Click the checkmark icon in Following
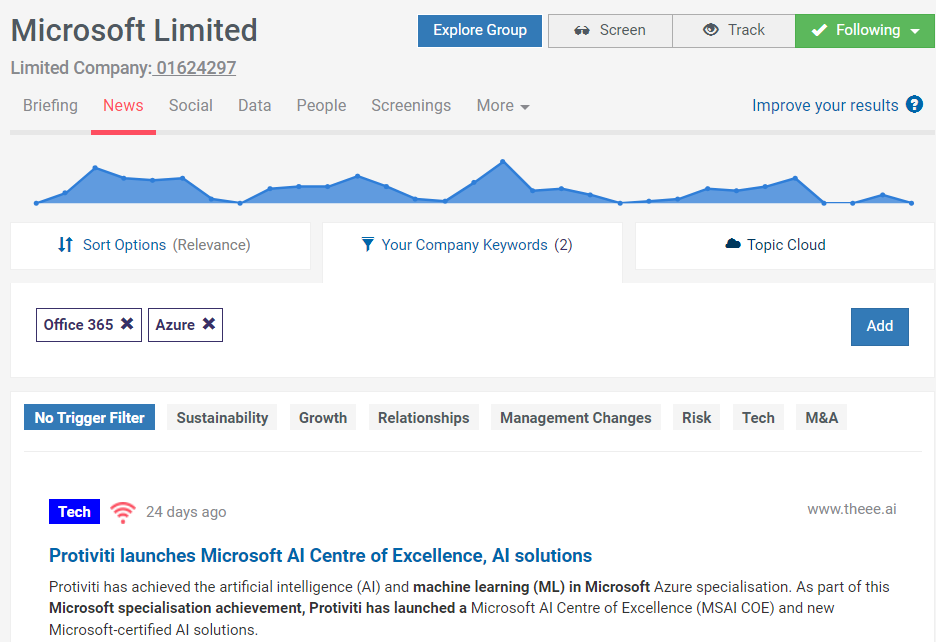This screenshot has width=936, height=642. [820, 30]
